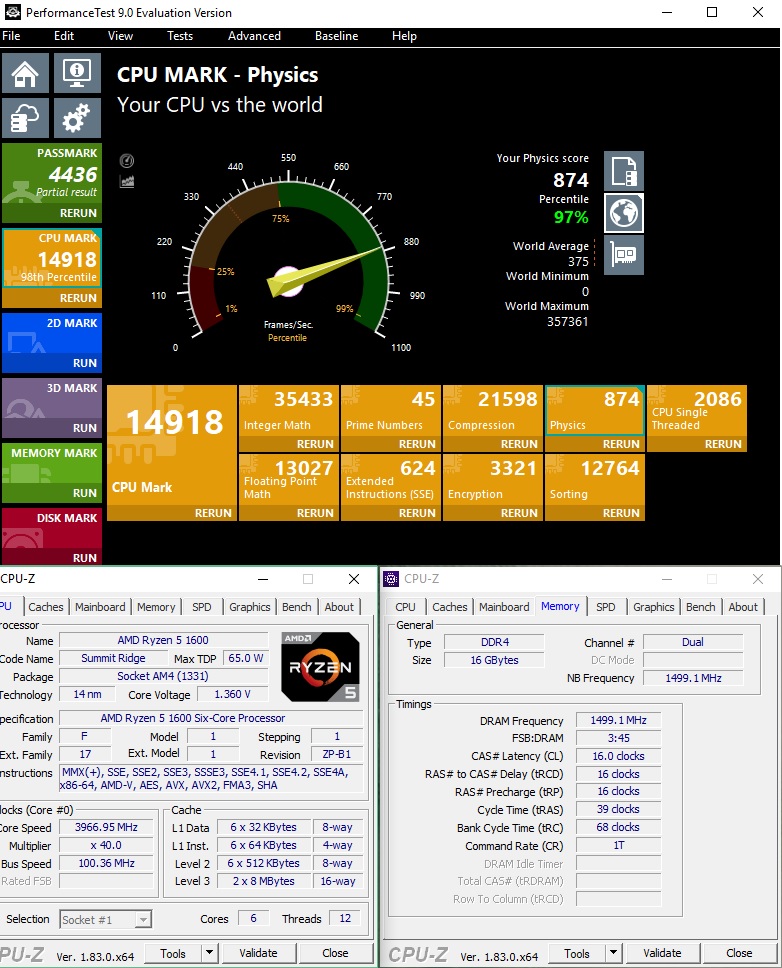
Task: Run the Disk Mark test
Action: pyautogui.click(x=85, y=557)
